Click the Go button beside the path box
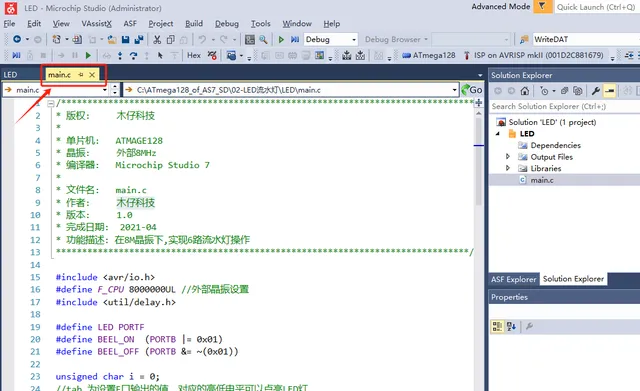 [472, 90]
